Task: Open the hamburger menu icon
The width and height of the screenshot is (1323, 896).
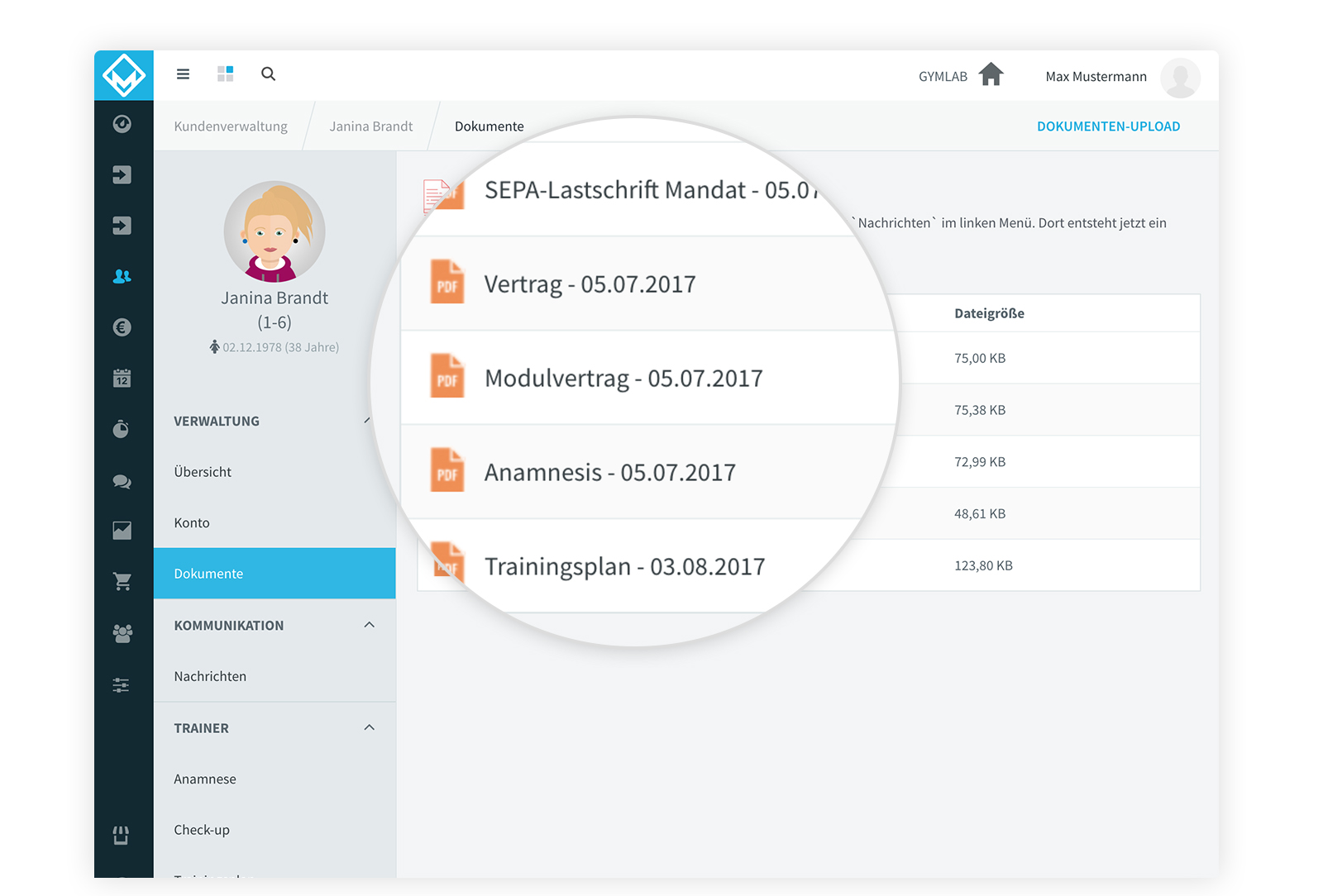Action: 183,74
